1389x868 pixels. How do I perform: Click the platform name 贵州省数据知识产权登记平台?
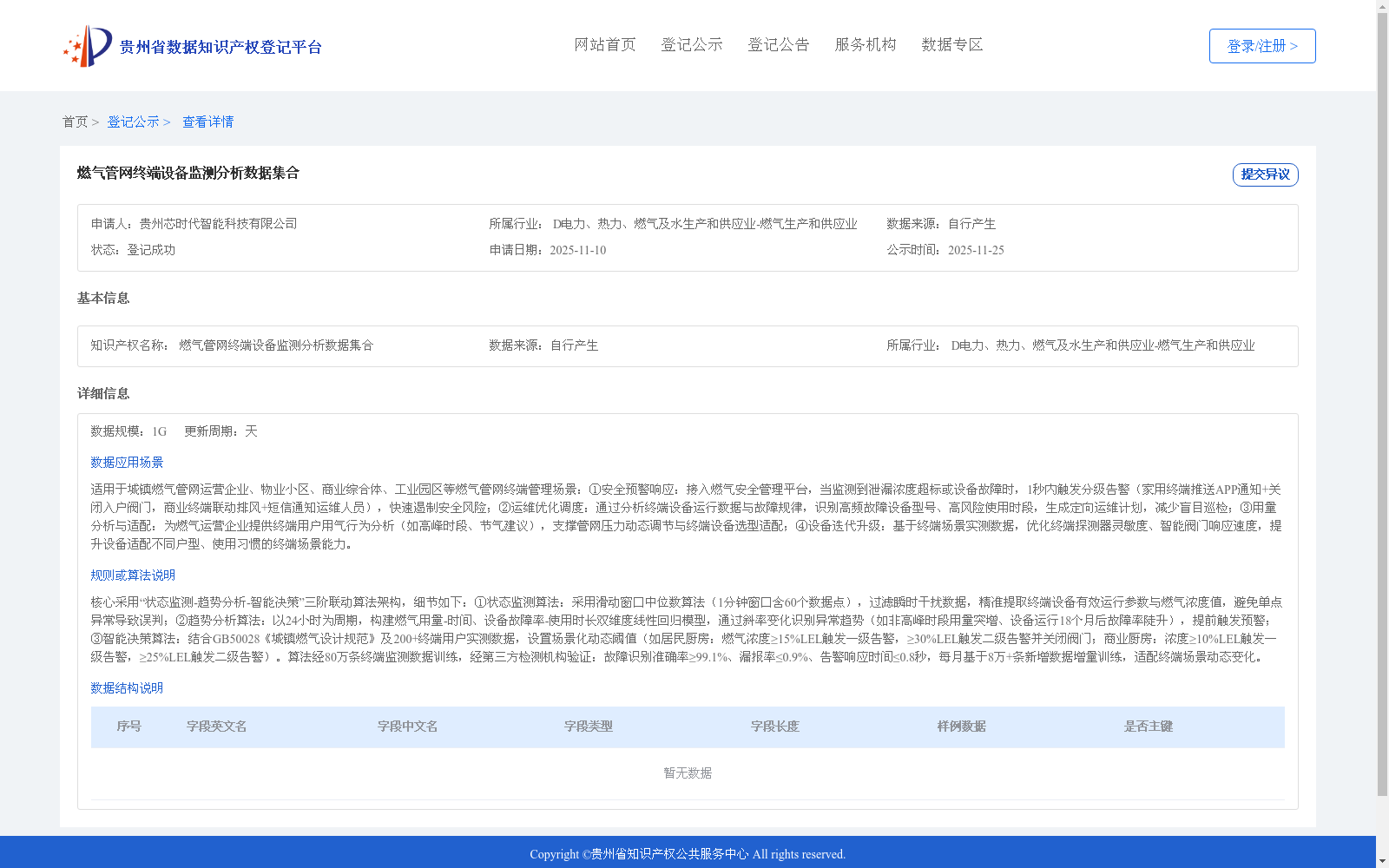click(221, 47)
